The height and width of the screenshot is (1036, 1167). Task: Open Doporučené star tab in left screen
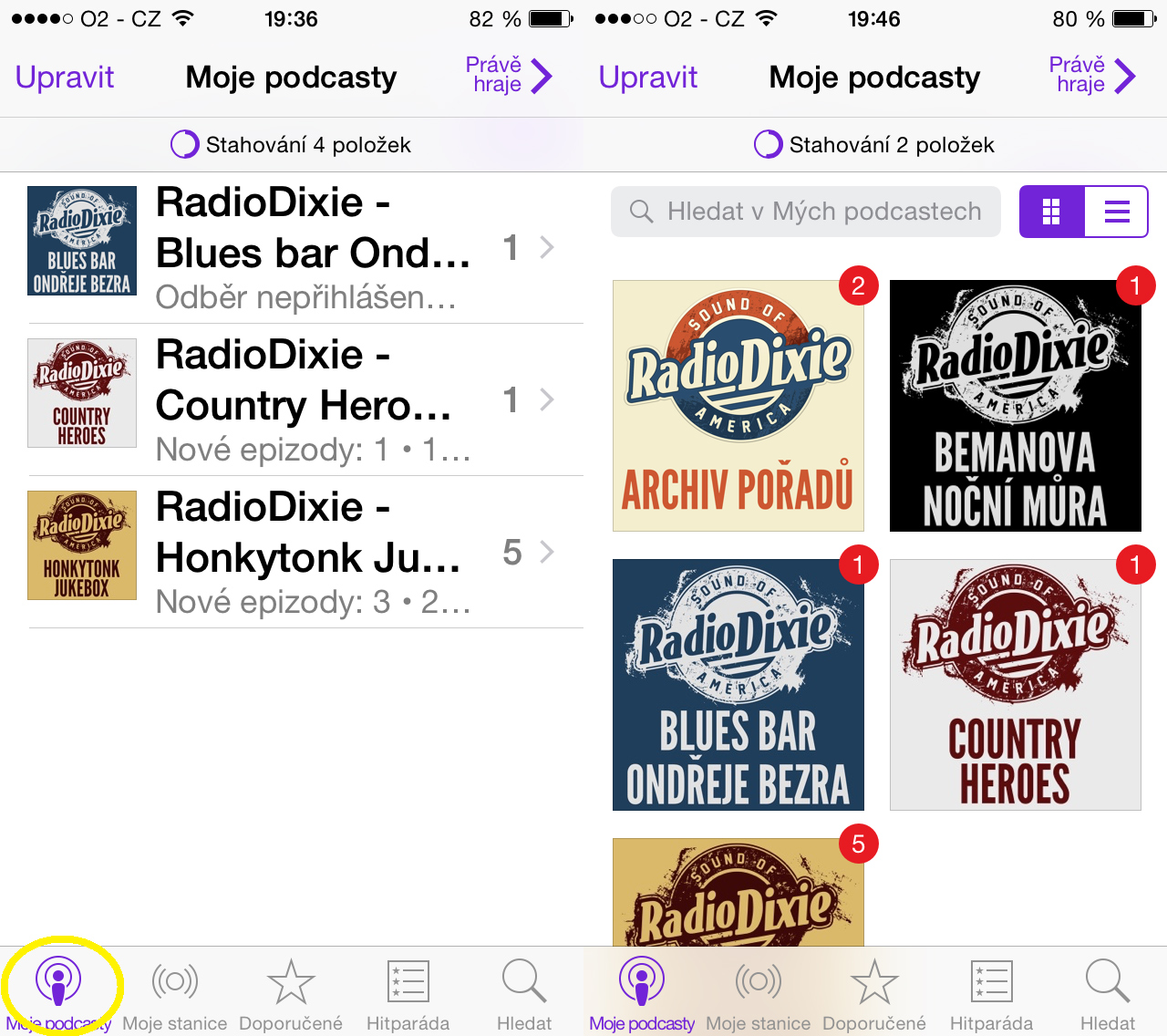pos(291,996)
